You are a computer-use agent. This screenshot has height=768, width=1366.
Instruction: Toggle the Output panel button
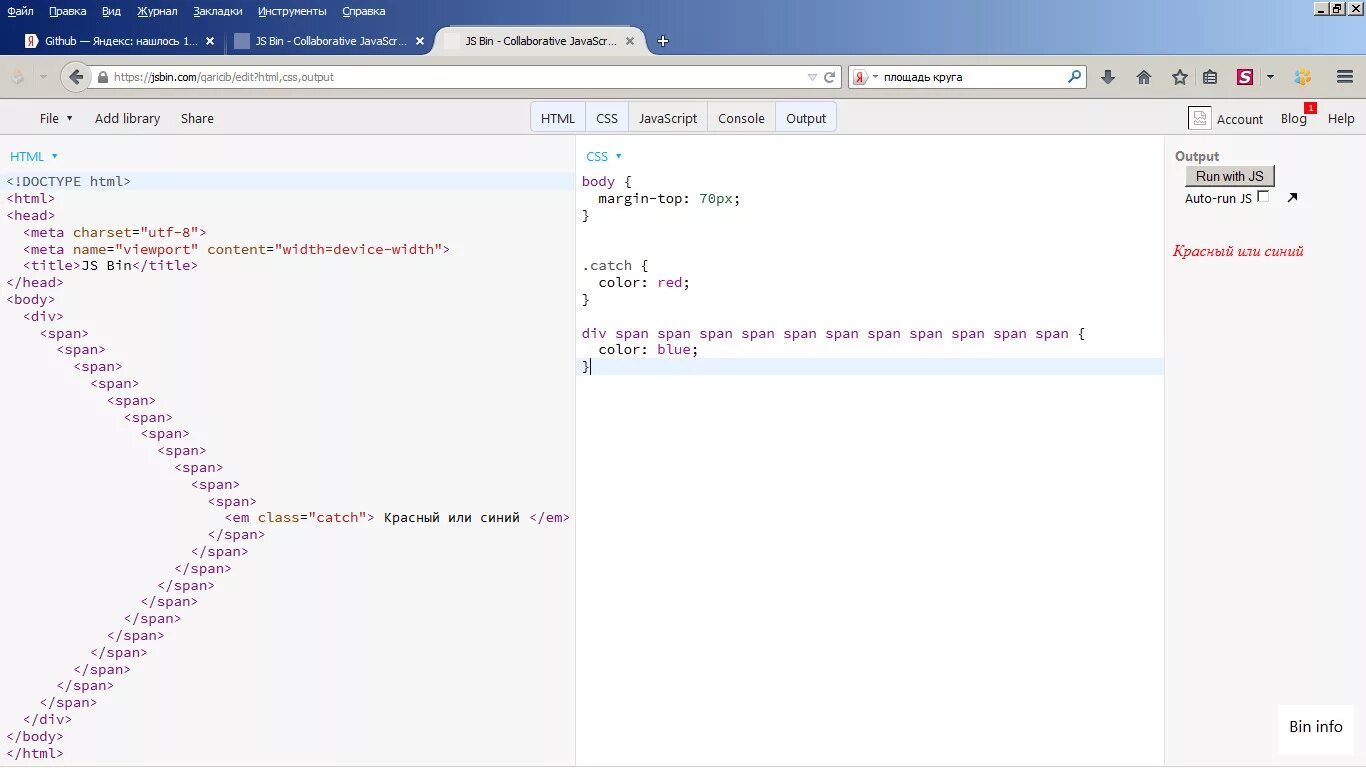806,118
